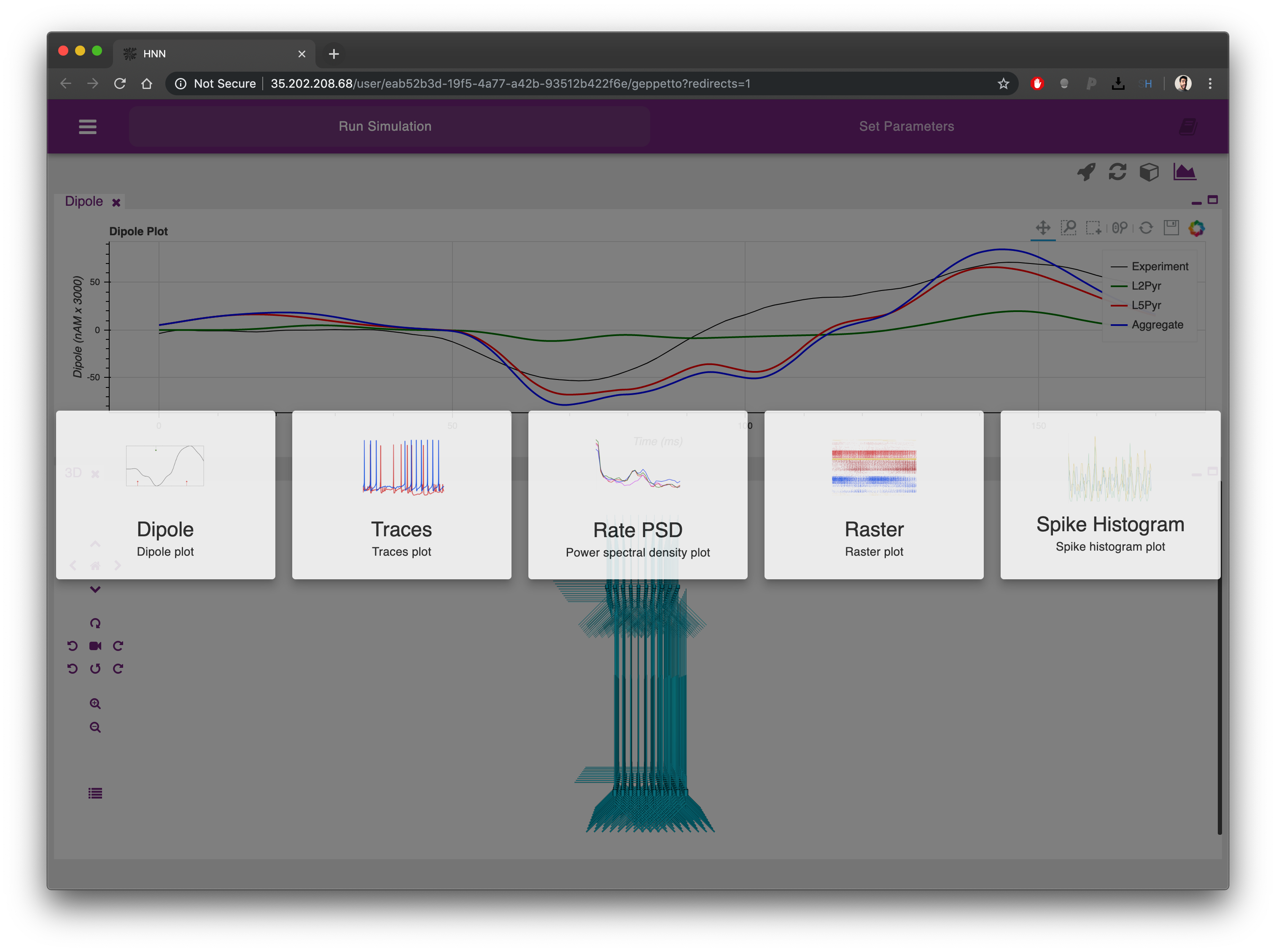The width and height of the screenshot is (1276, 952).
Task: Choose the Raster plot card
Action: 874,495
